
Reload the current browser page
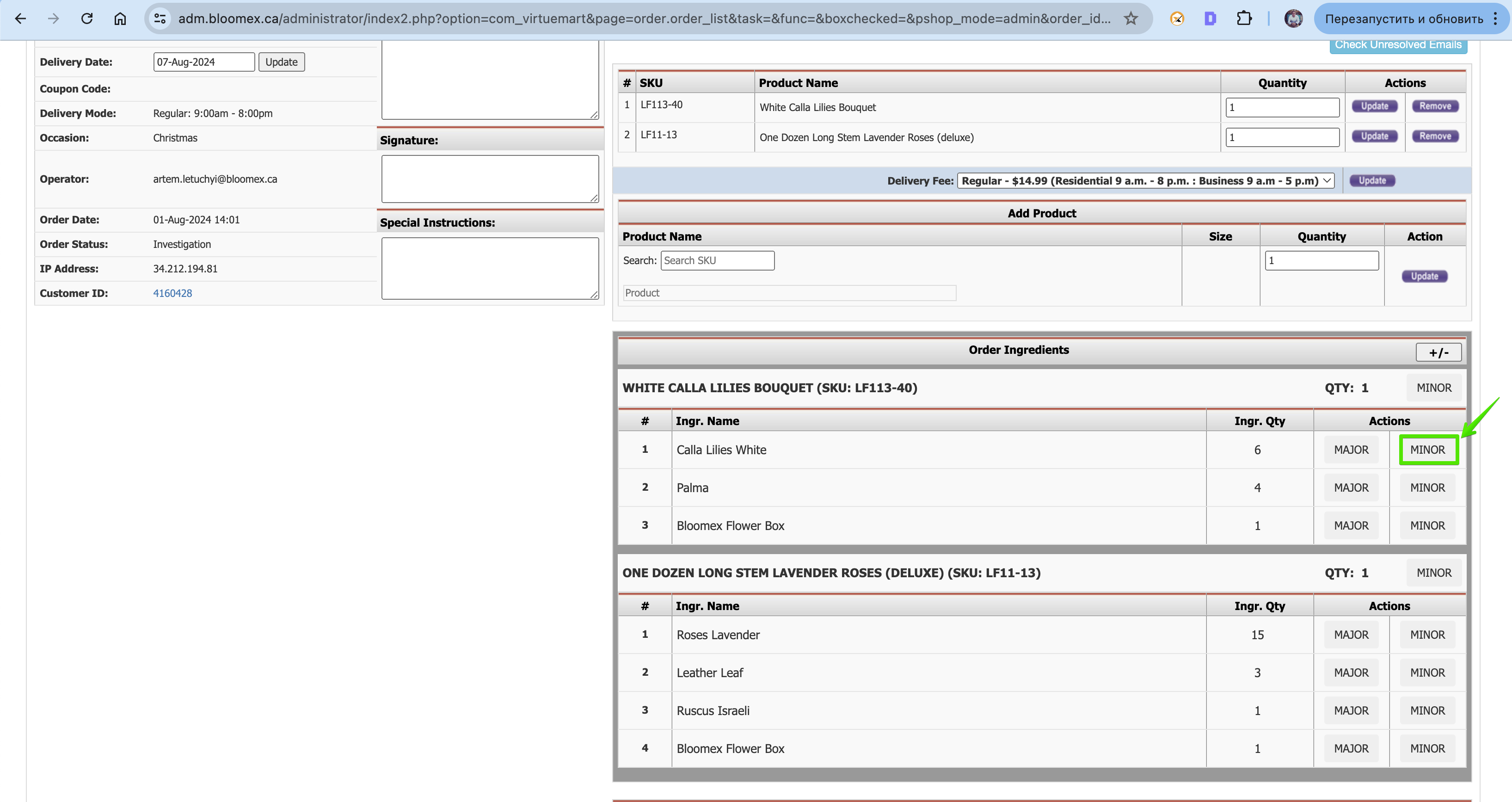87,19
